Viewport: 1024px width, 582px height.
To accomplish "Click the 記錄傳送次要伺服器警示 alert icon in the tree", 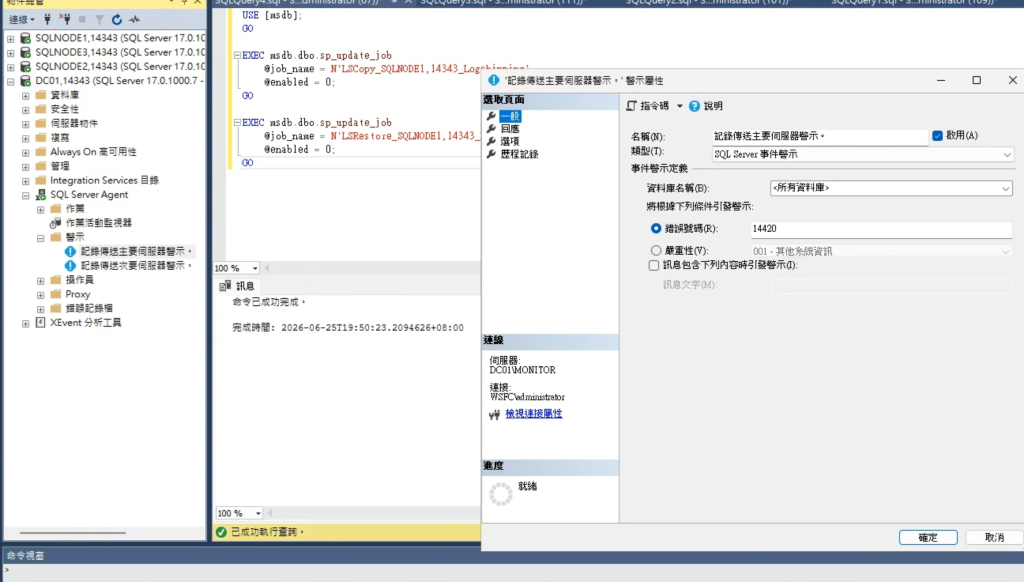I will click(71, 266).
